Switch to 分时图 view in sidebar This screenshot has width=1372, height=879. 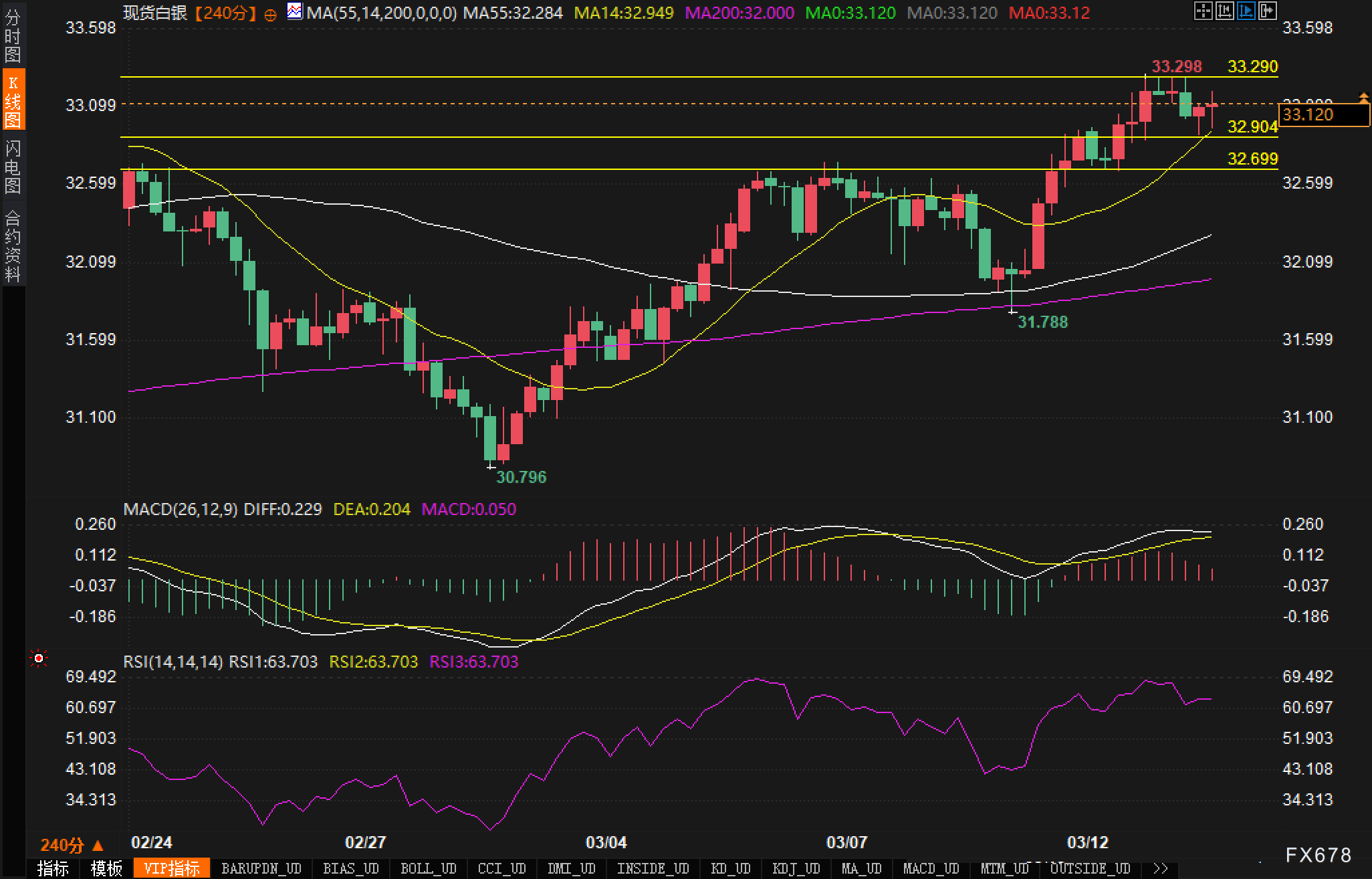[13, 36]
